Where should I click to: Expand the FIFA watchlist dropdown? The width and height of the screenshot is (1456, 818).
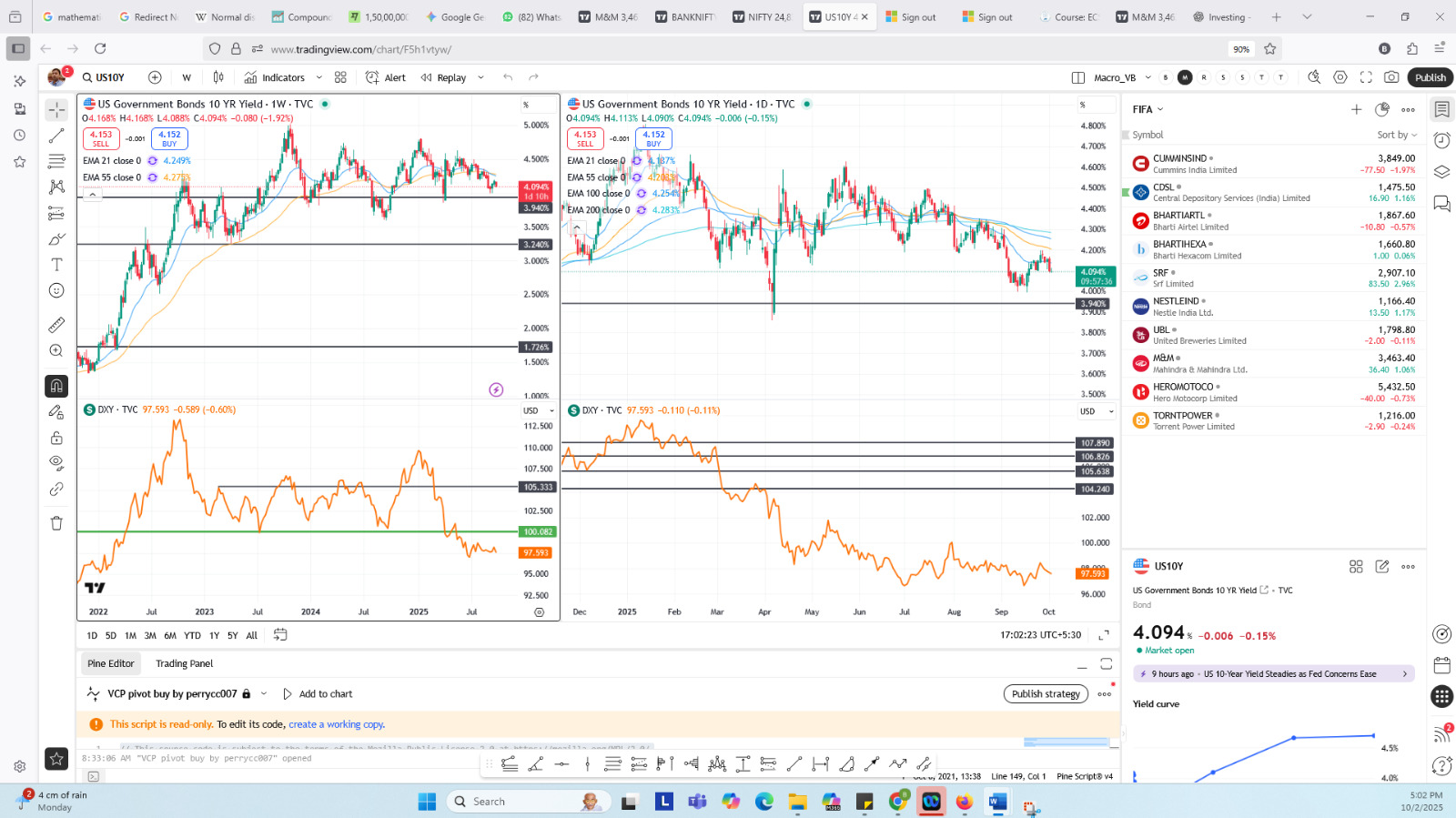pyautogui.click(x=1148, y=109)
